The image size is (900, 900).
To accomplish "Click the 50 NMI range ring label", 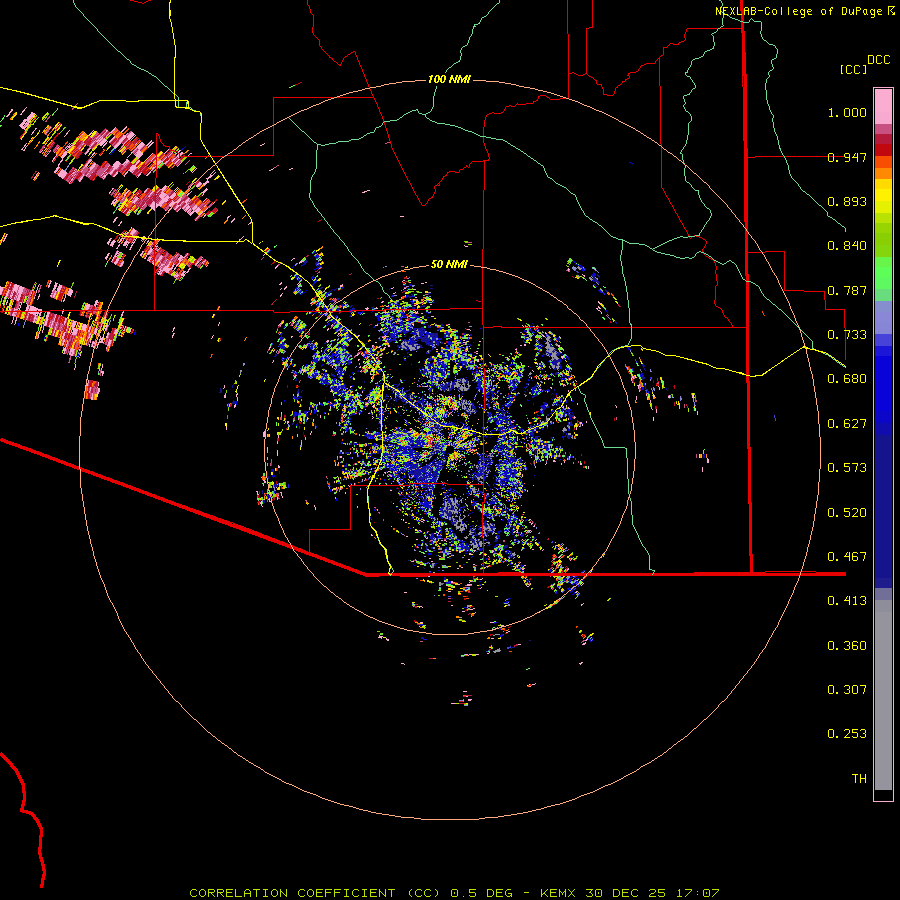I will coord(449,264).
